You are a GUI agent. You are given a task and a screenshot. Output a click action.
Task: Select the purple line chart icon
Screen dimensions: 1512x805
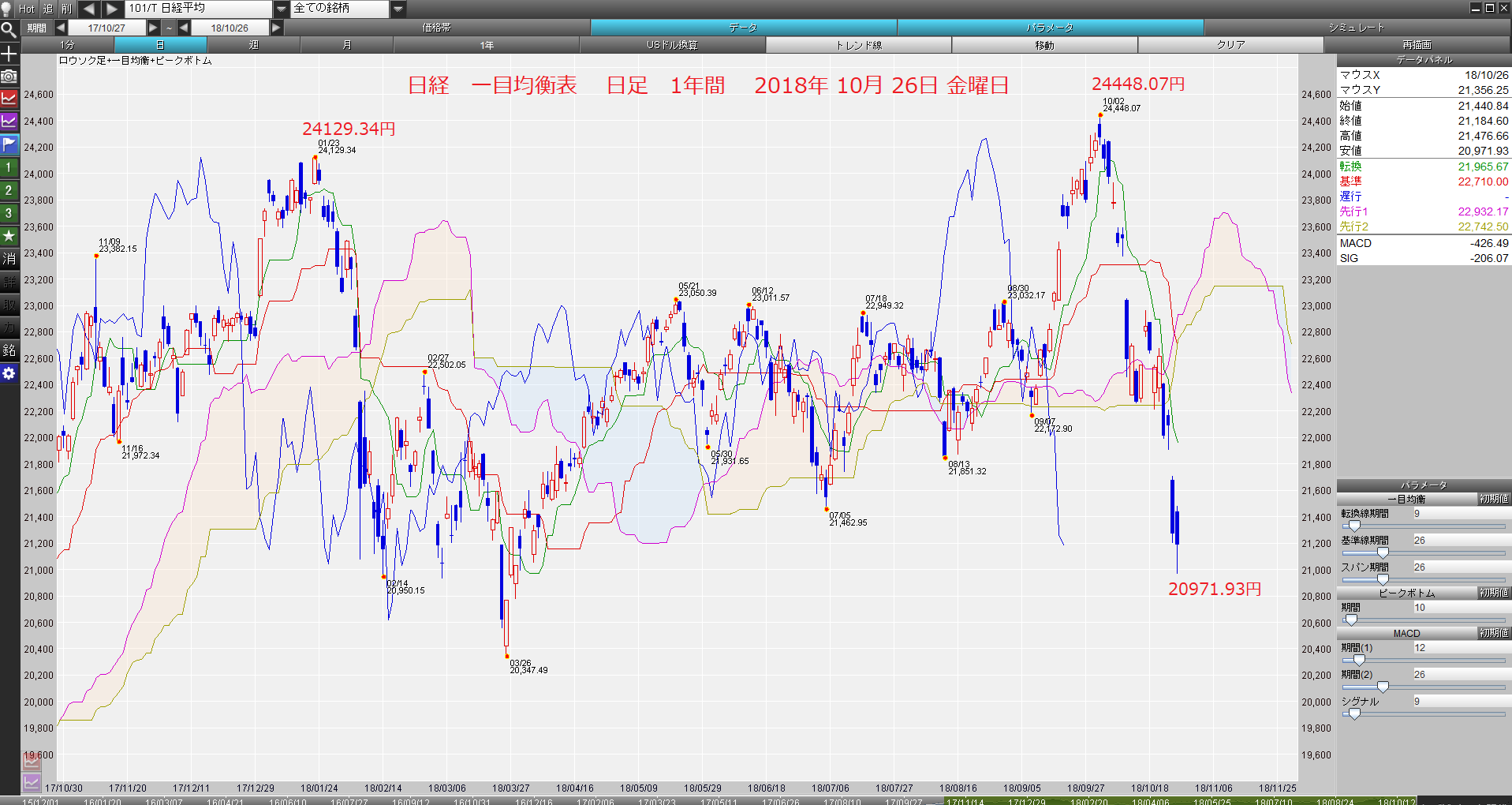[9, 122]
